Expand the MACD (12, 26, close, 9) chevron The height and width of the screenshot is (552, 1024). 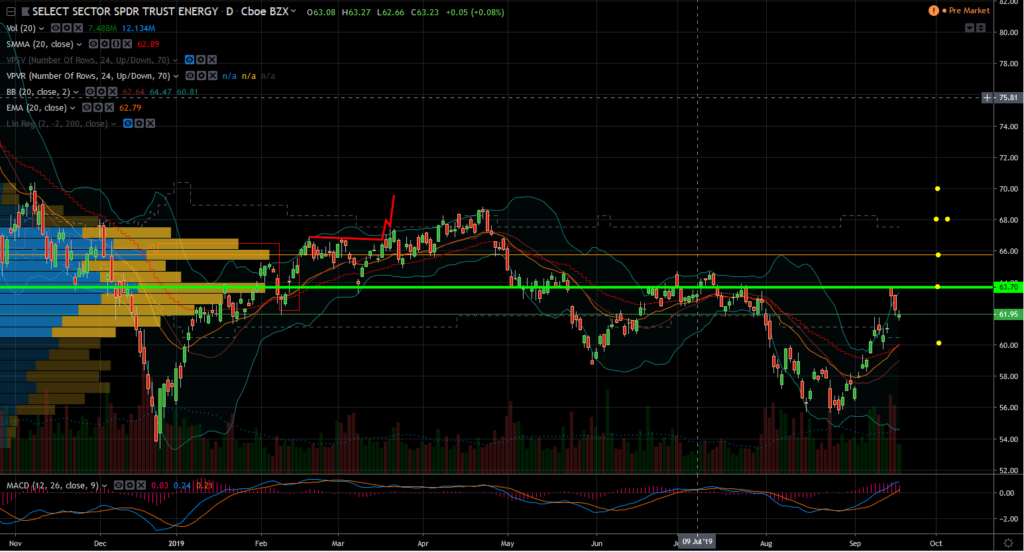coord(104,486)
